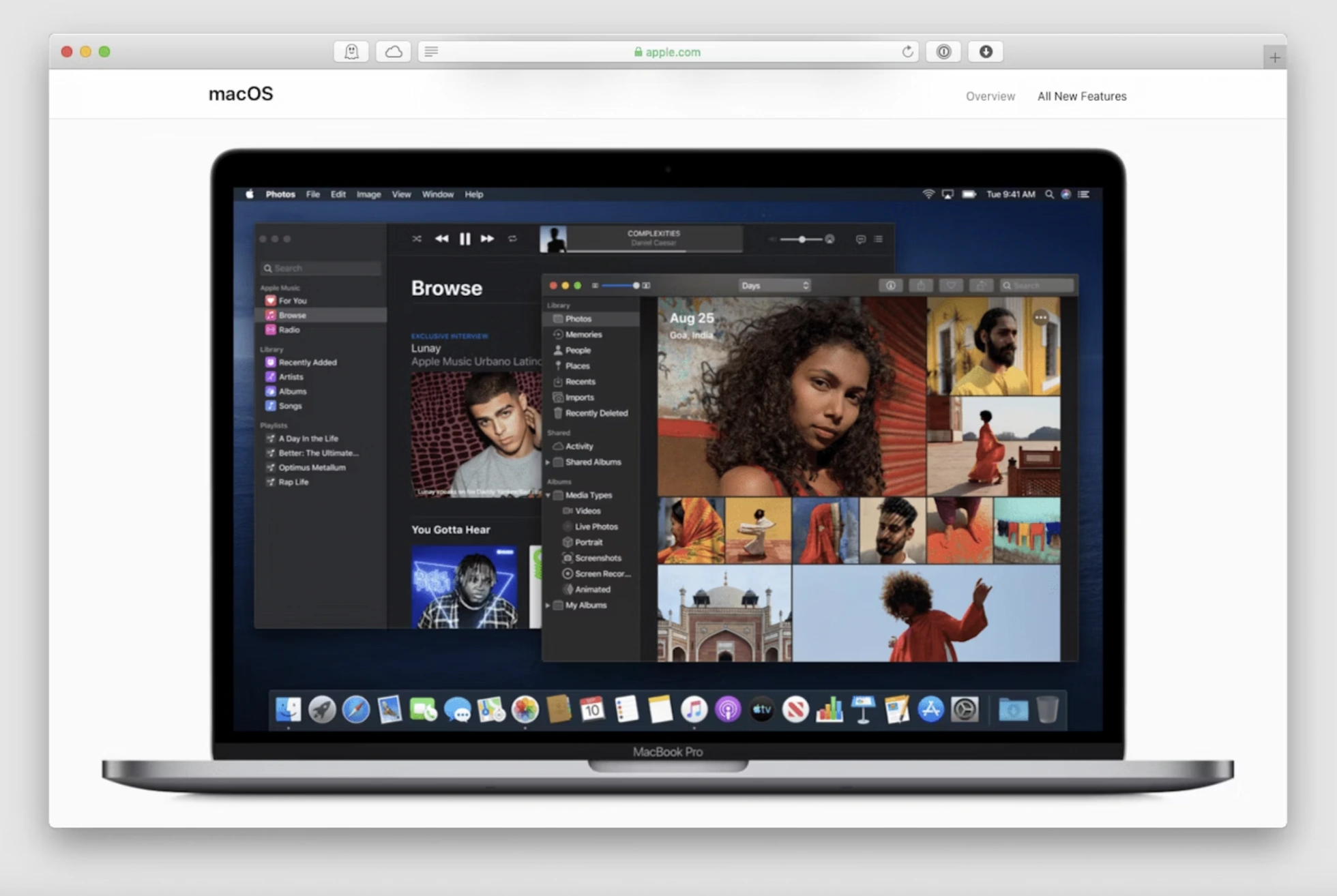Select Memories in Photos sidebar
The width and height of the screenshot is (1337, 896).
tap(591, 335)
